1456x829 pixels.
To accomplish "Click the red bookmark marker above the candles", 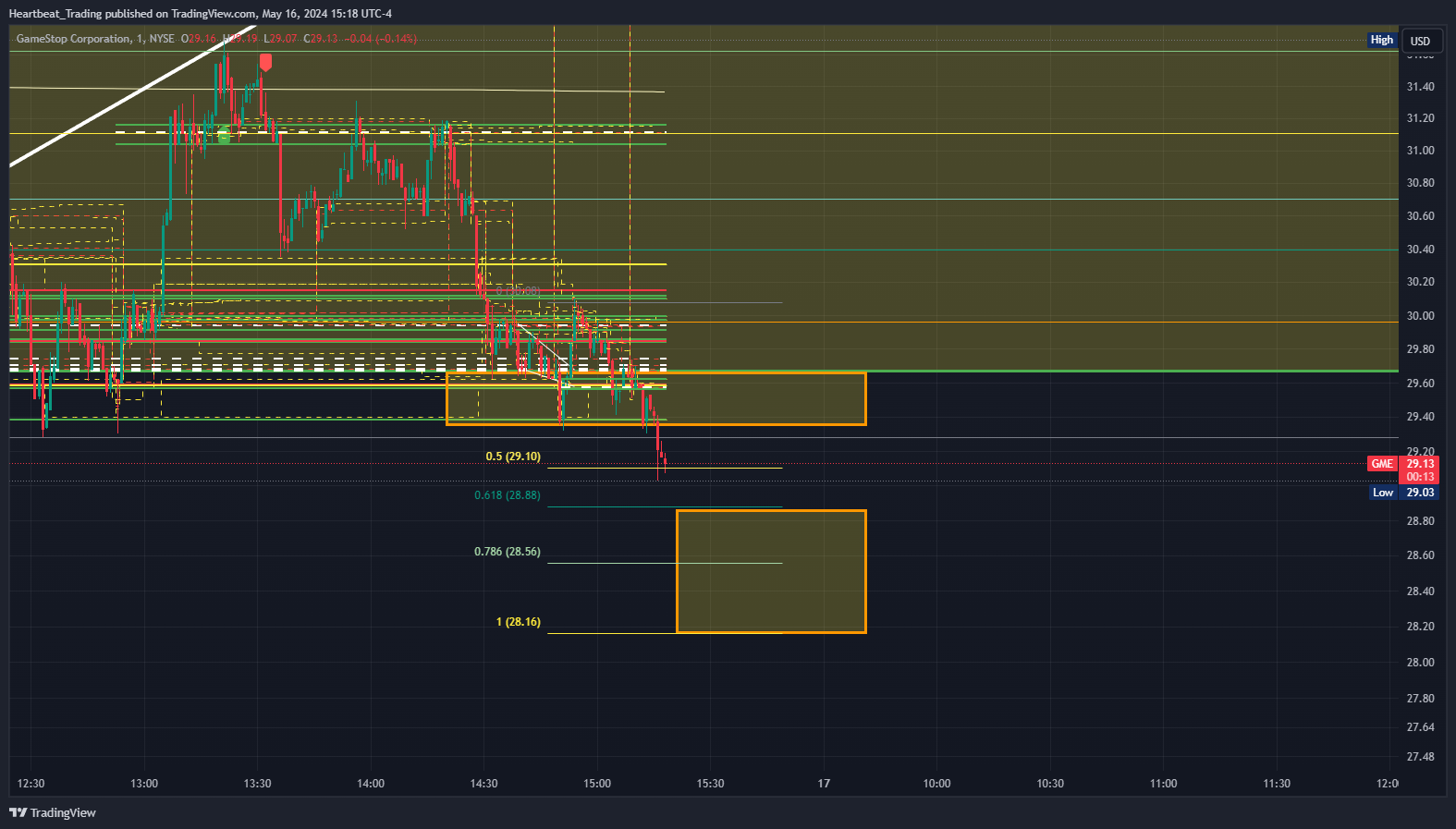I will click(x=265, y=62).
